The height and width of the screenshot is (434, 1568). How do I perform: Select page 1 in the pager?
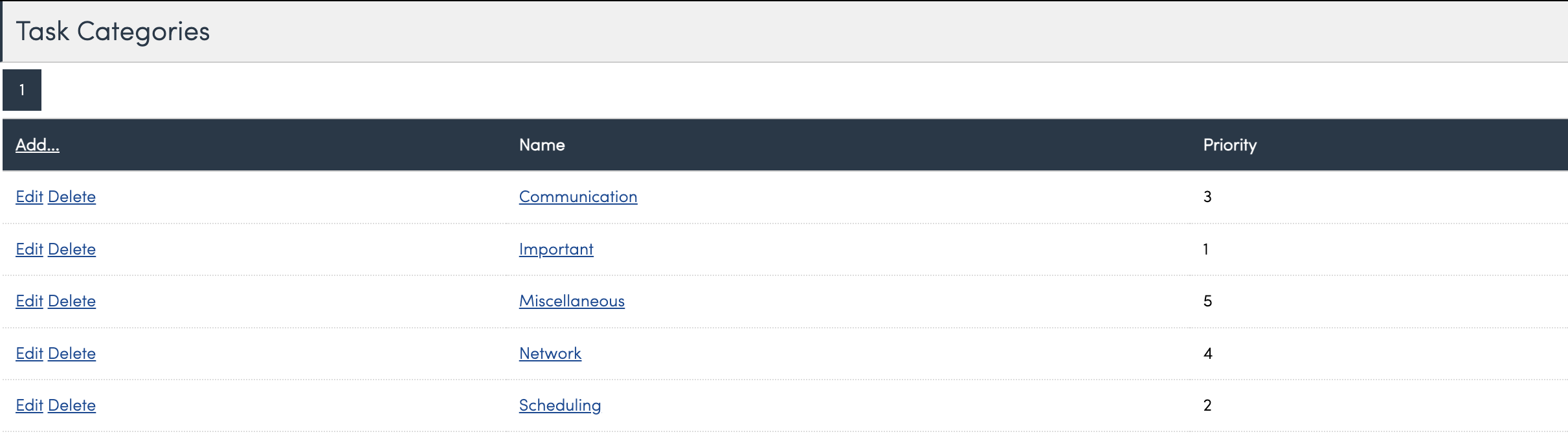coord(22,90)
